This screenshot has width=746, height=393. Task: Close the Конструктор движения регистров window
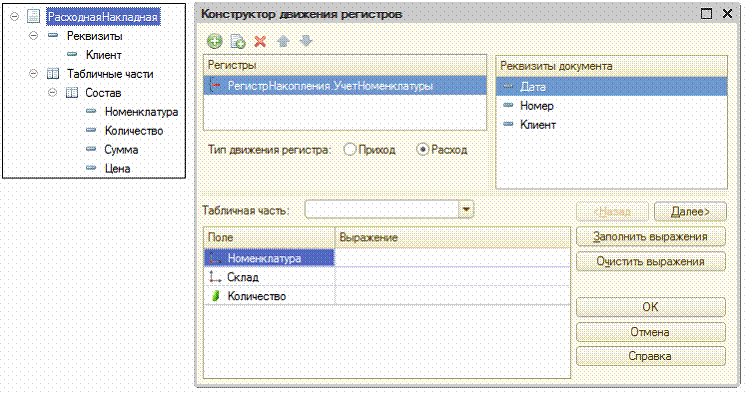click(x=727, y=14)
